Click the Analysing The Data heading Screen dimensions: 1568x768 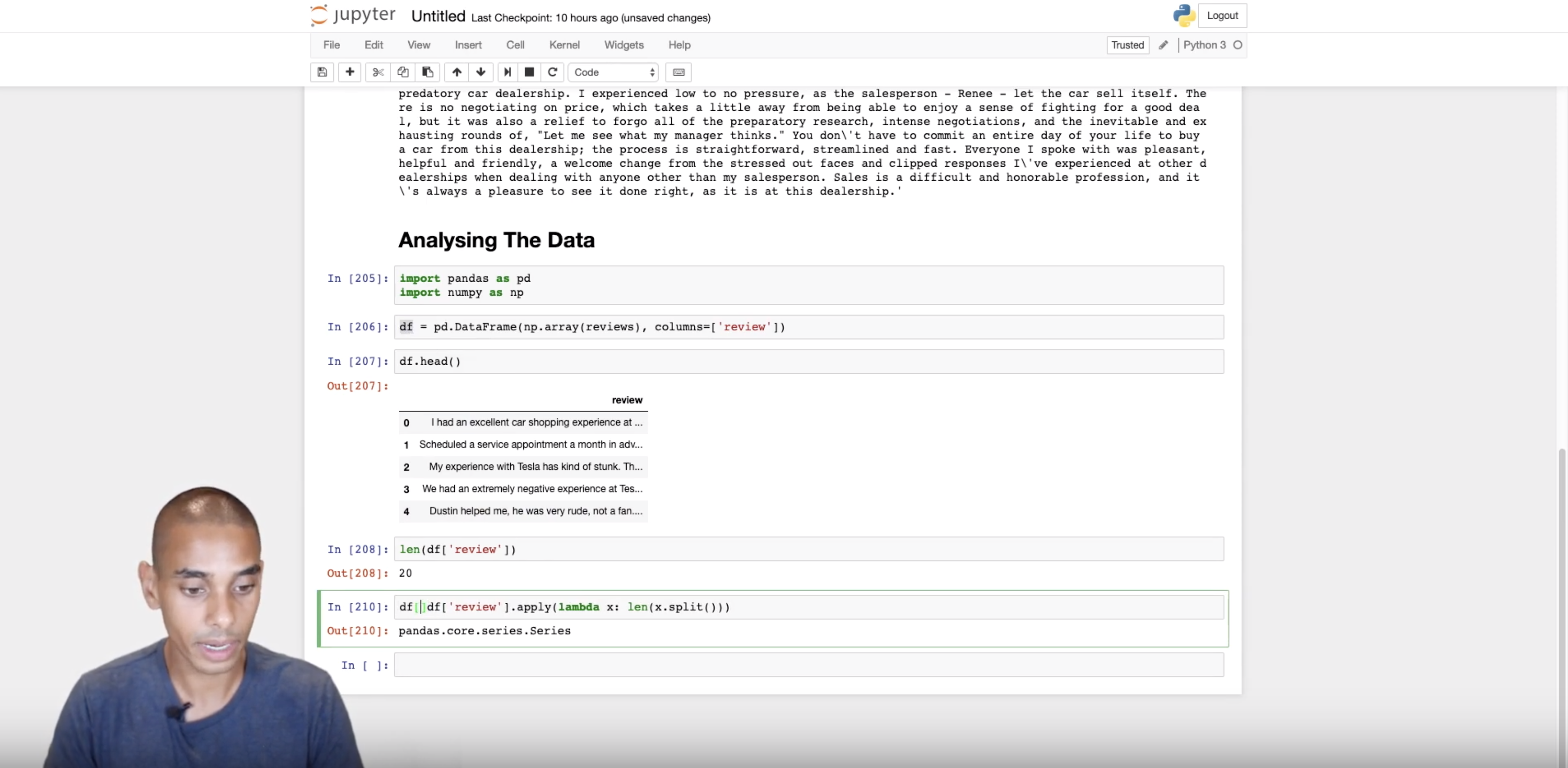(x=496, y=240)
